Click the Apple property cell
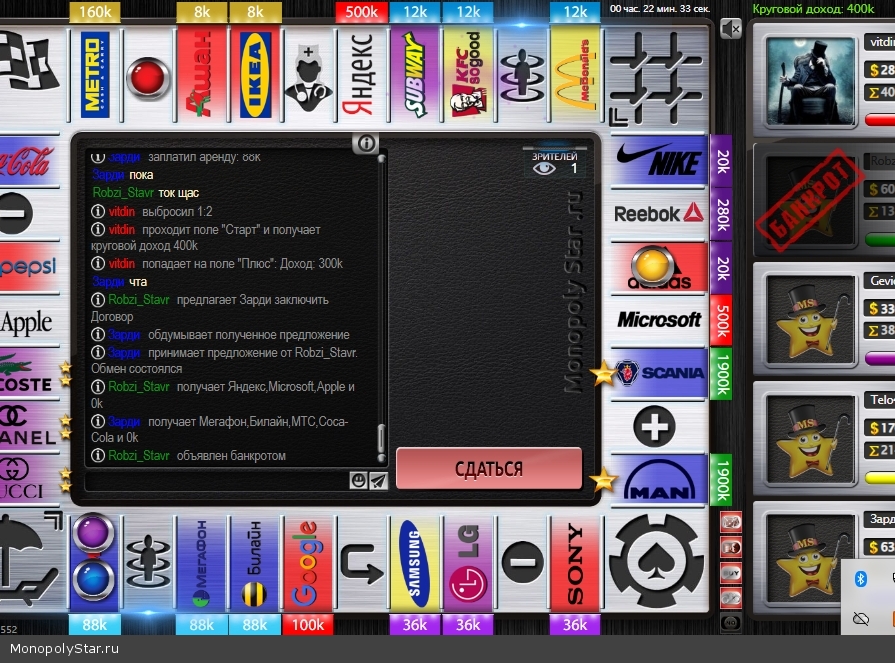The image size is (895, 663). pos(29,321)
